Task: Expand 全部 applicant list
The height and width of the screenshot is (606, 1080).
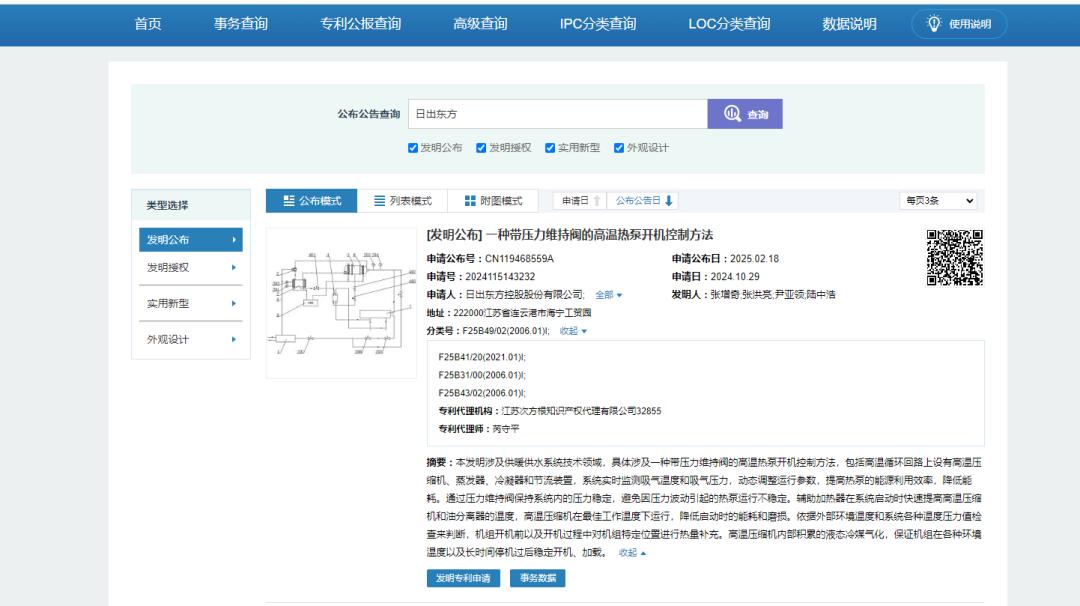Action: [609, 295]
